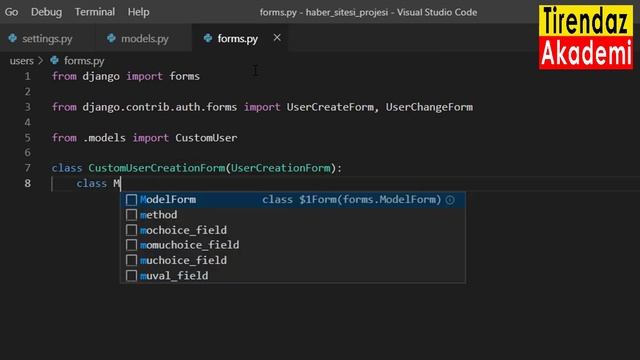This screenshot has width=640, height=360.
Task: Click the snippet icon beside momuchoice_field
Action: click(131, 245)
